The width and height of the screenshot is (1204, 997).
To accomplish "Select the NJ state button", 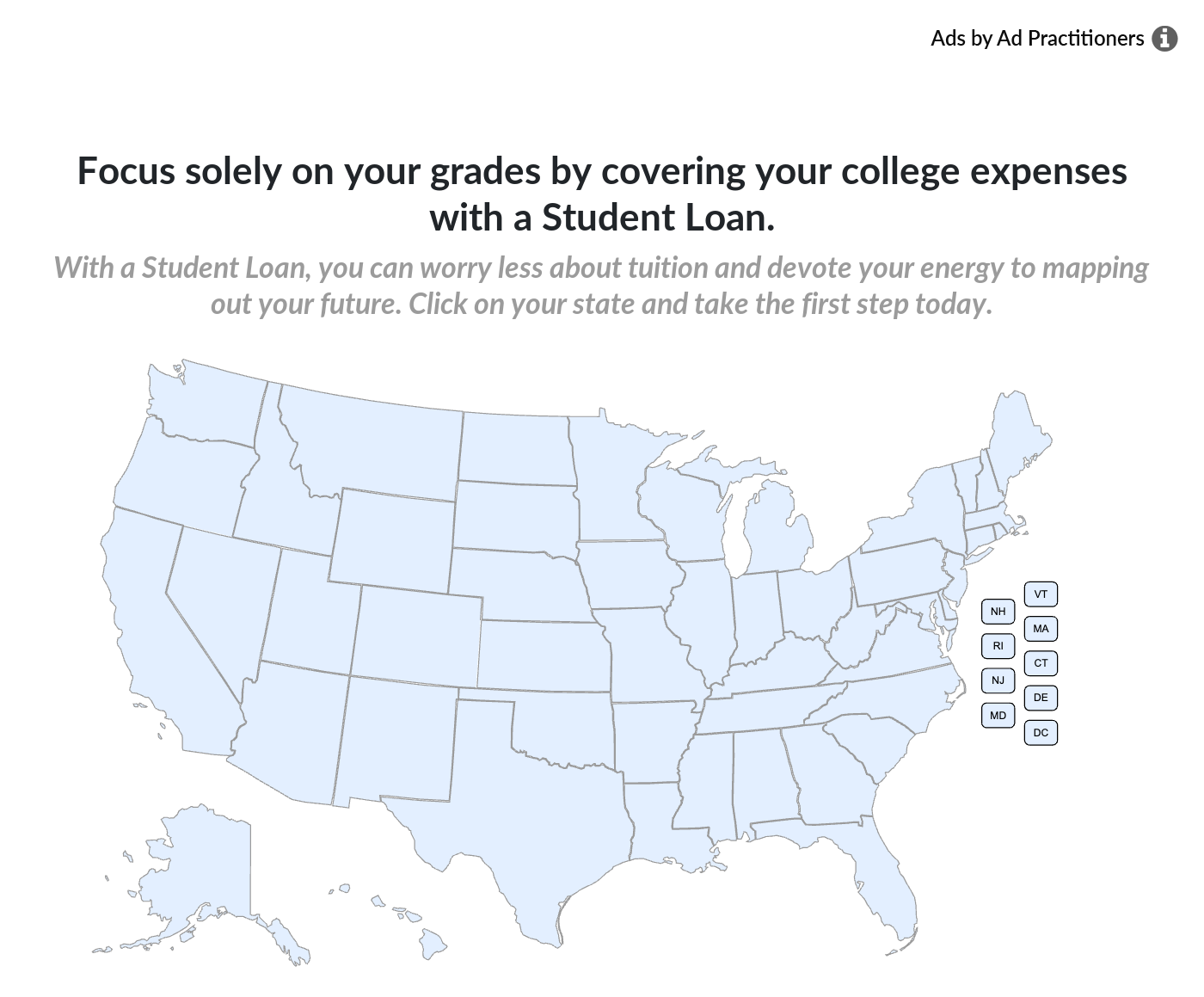I will point(998,680).
